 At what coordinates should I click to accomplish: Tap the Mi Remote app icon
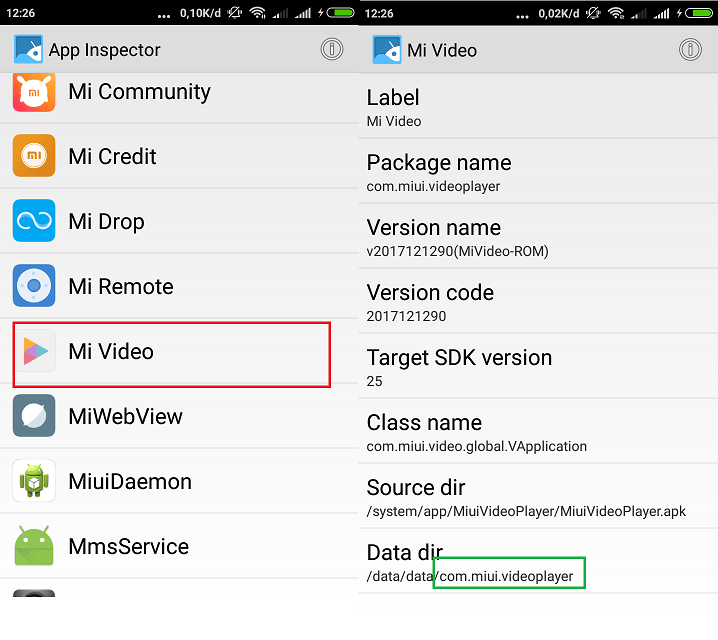(34, 286)
